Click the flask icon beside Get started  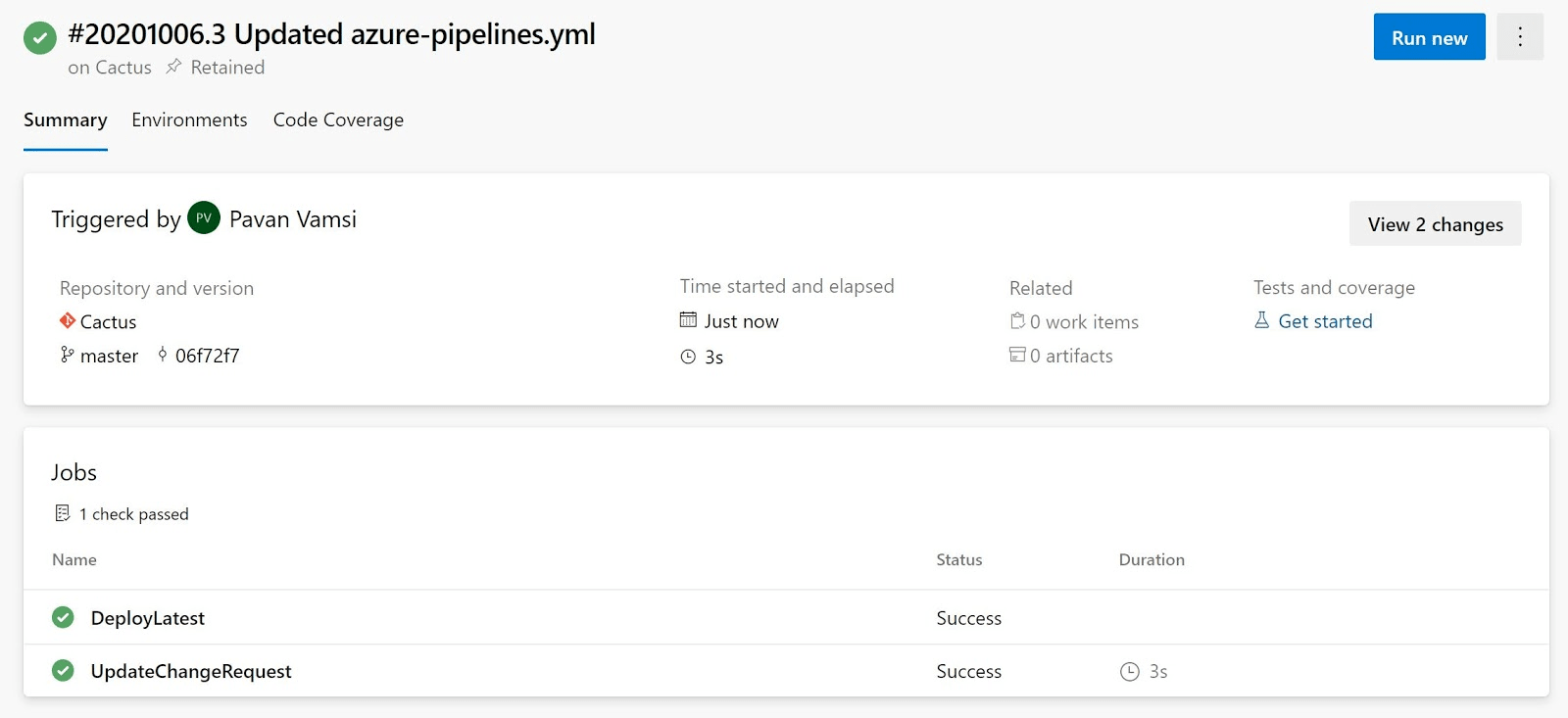[1262, 320]
